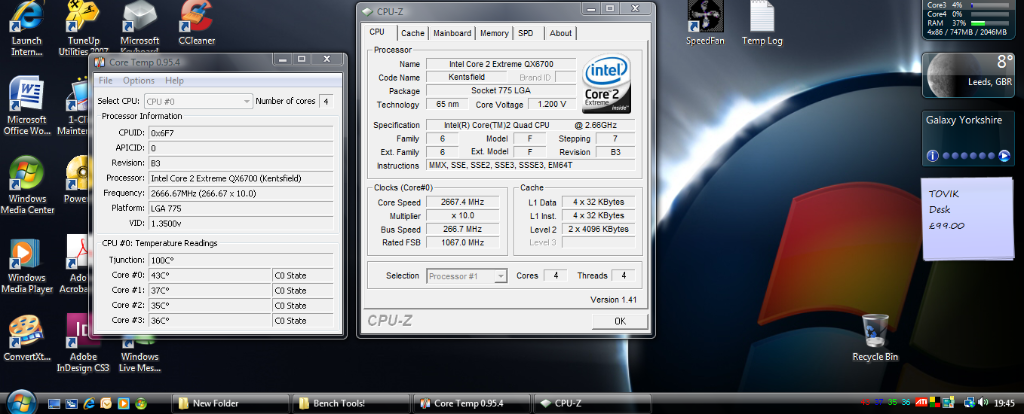The height and width of the screenshot is (414, 1024).
Task: Open the File menu in Core Temp
Action: click(105, 80)
